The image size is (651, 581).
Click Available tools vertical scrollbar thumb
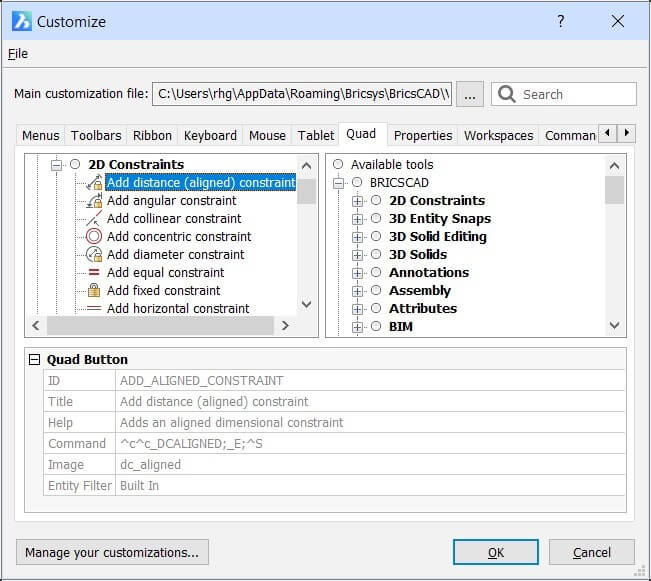[614, 190]
